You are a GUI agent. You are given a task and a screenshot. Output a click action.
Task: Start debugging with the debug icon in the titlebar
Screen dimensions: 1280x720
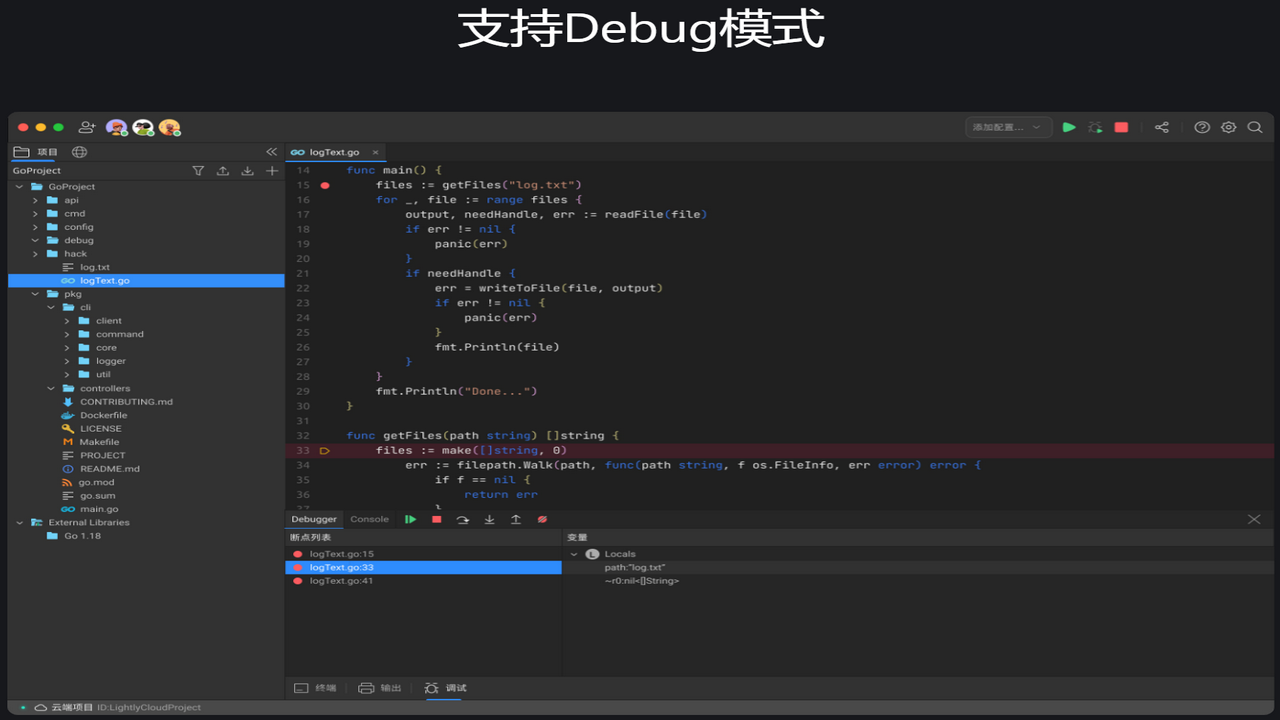(x=1095, y=127)
